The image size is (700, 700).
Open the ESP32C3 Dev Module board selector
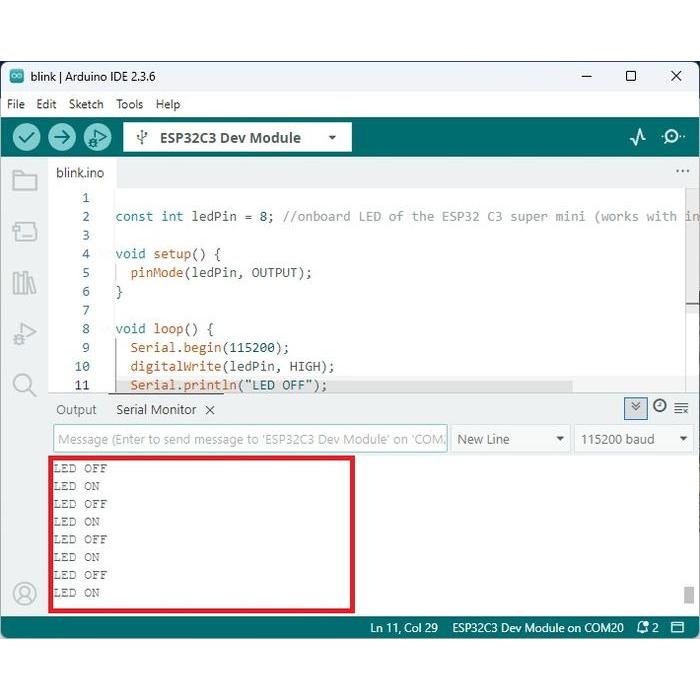point(237,138)
